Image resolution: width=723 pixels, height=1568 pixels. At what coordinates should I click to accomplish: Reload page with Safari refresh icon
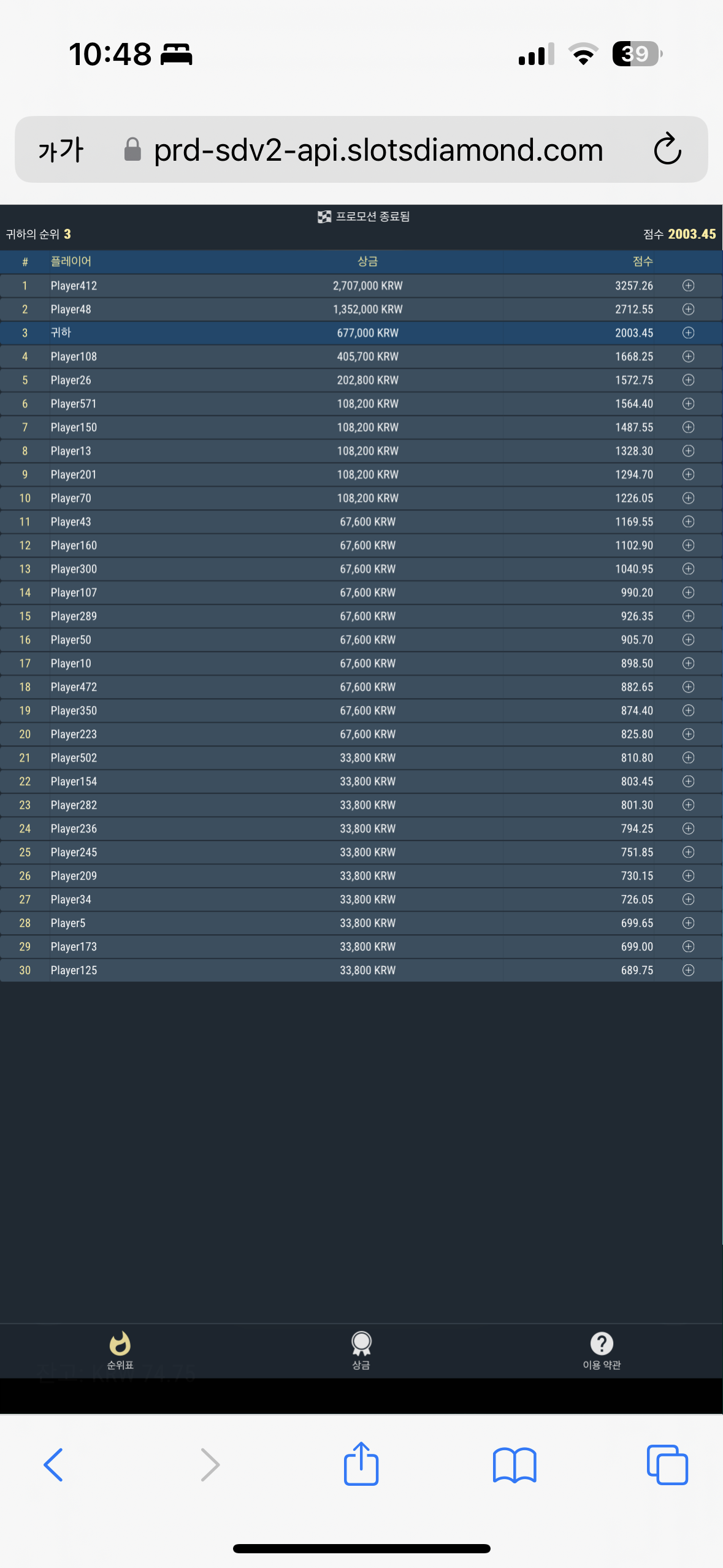pyautogui.click(x=667, y=149)
